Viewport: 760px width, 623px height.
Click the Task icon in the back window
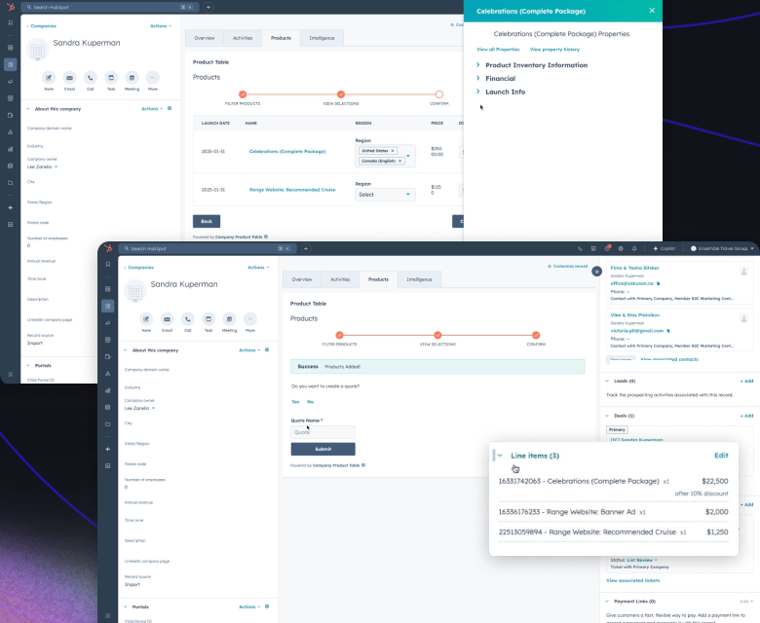(x=111, y=78)
